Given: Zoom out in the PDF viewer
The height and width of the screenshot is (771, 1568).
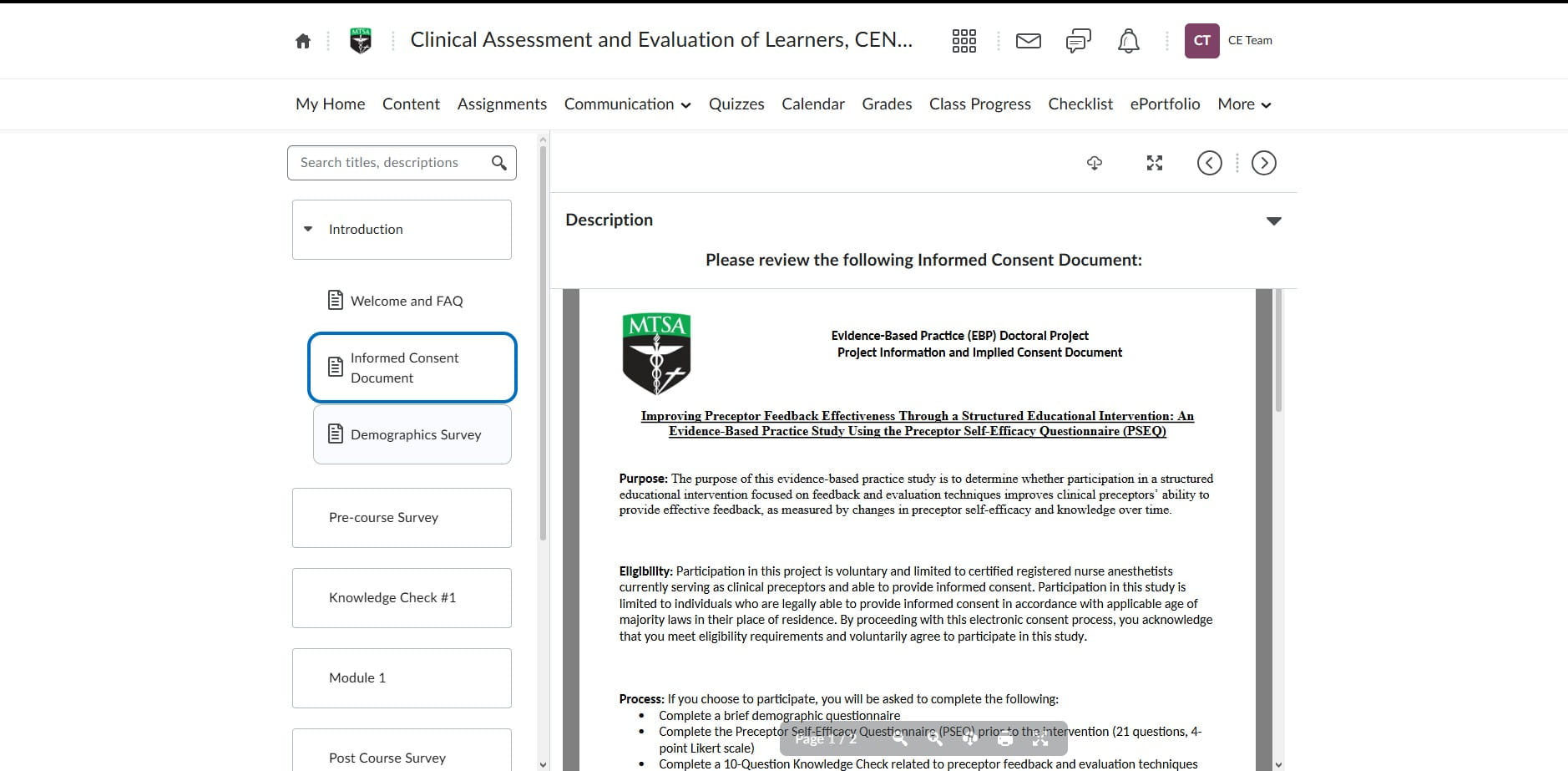Looking at the screenshot, I should tap(900, 738).
